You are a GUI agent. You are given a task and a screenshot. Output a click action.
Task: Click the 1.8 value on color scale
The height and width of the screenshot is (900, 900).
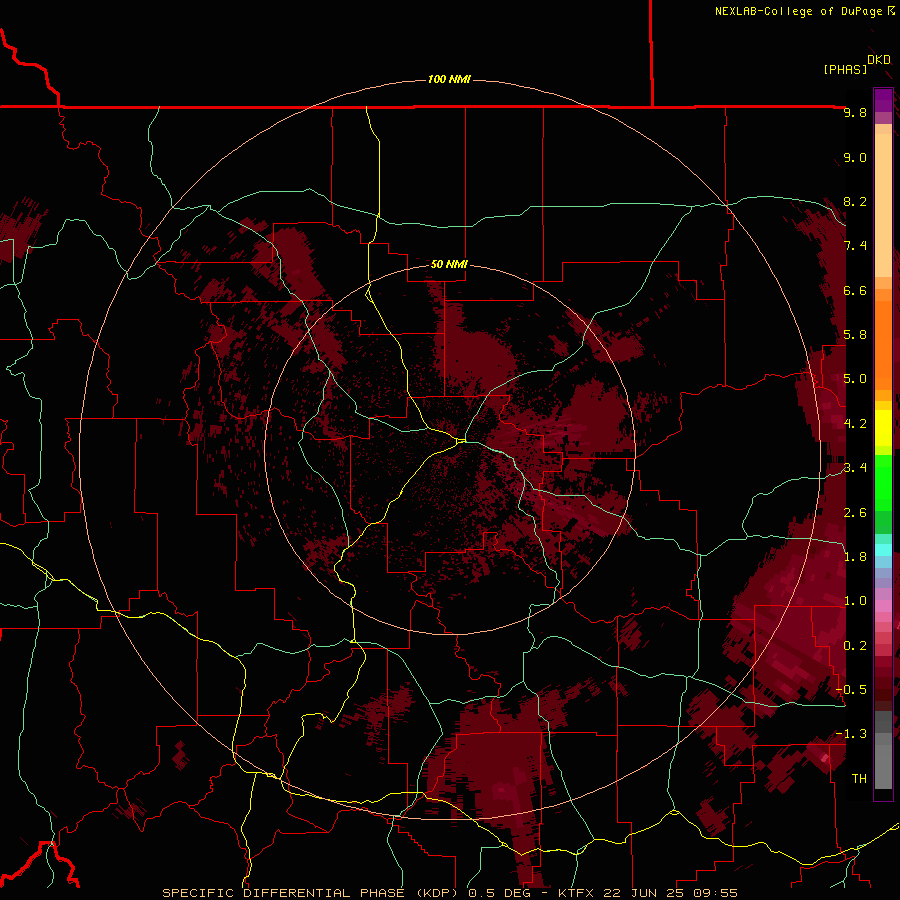tap(855, 557)
